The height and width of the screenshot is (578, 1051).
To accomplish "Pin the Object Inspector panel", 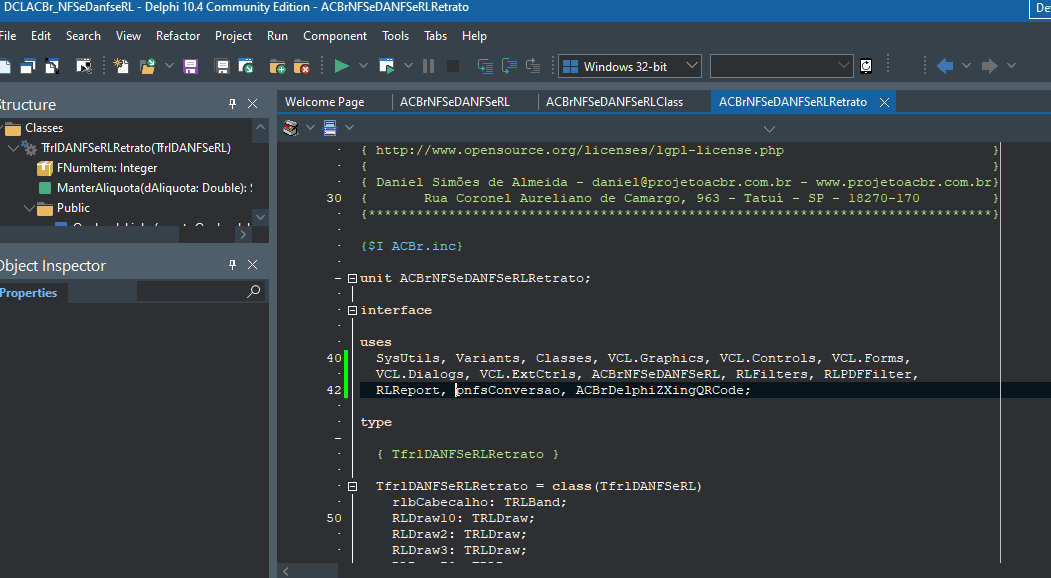I will (x=232, y=264).
